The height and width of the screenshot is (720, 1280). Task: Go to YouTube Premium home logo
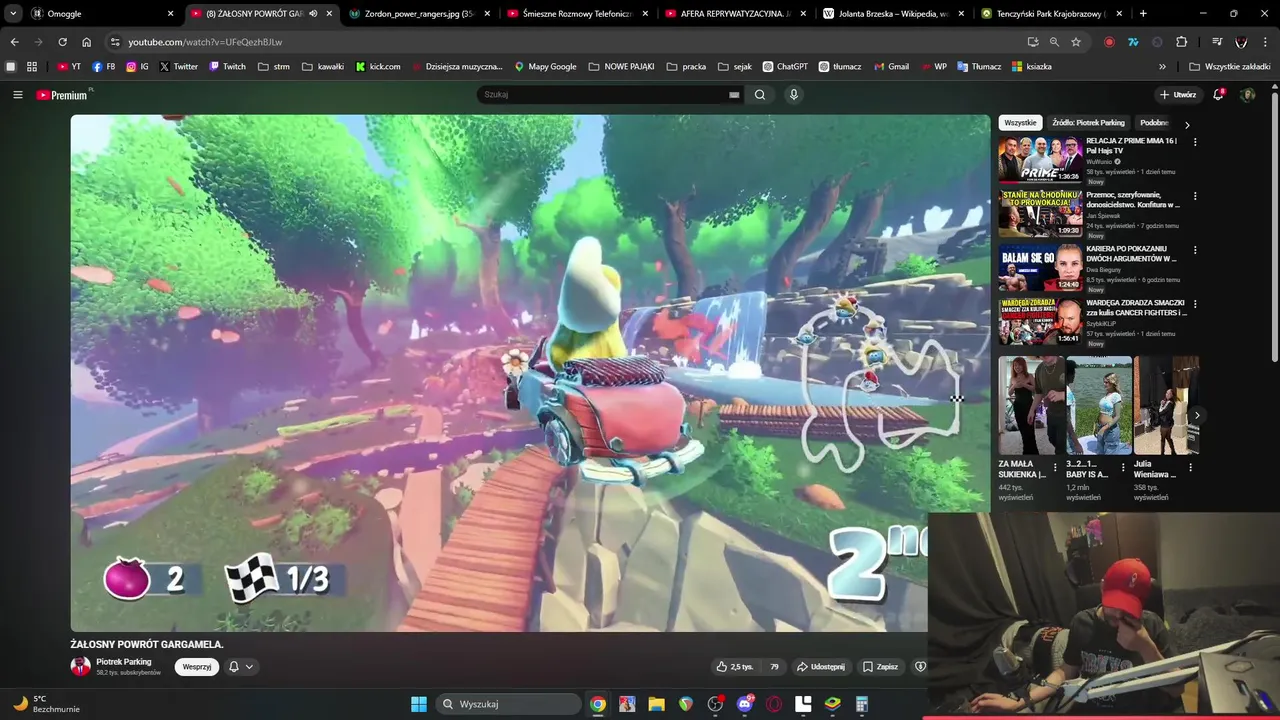[x=62, y=95]
